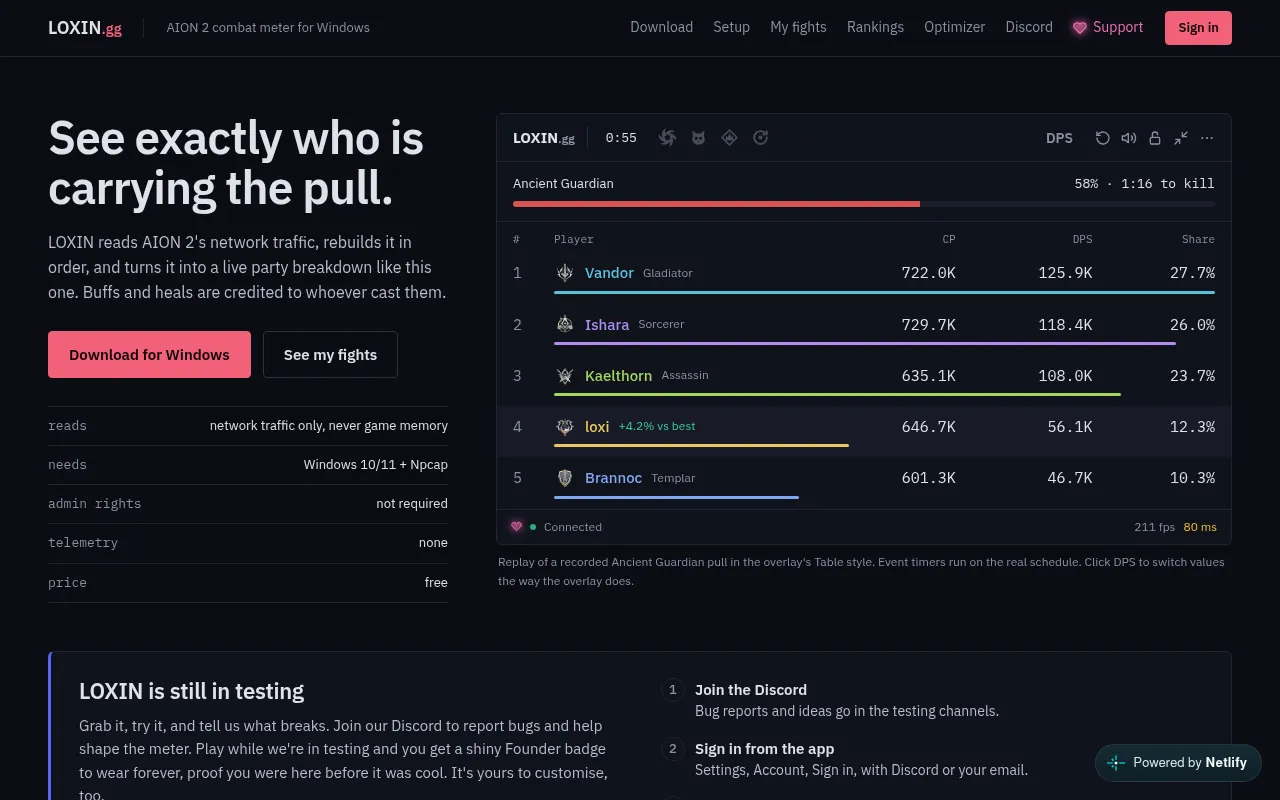Click the Netlify logo icon in badge
Image resolution: width=1280 pixels, height=800 pixels.
1116,762
